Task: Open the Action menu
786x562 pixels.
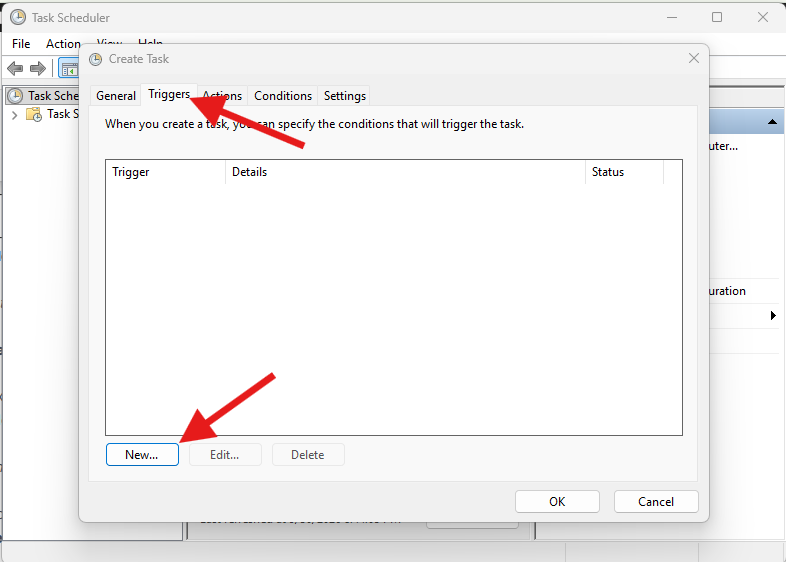Action: click(x=63, y=44)
